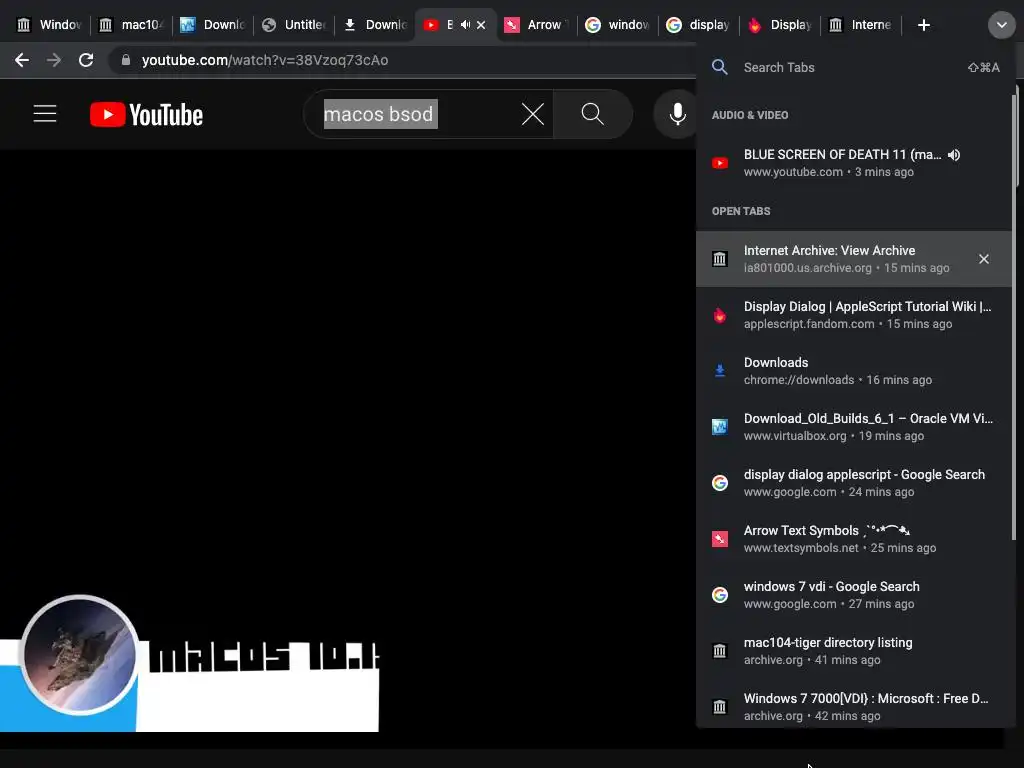Click fandom flame icon beside Display Dialog entry
The width and height of the screenshot is (1024, 768).
click(x=720, y=315)
